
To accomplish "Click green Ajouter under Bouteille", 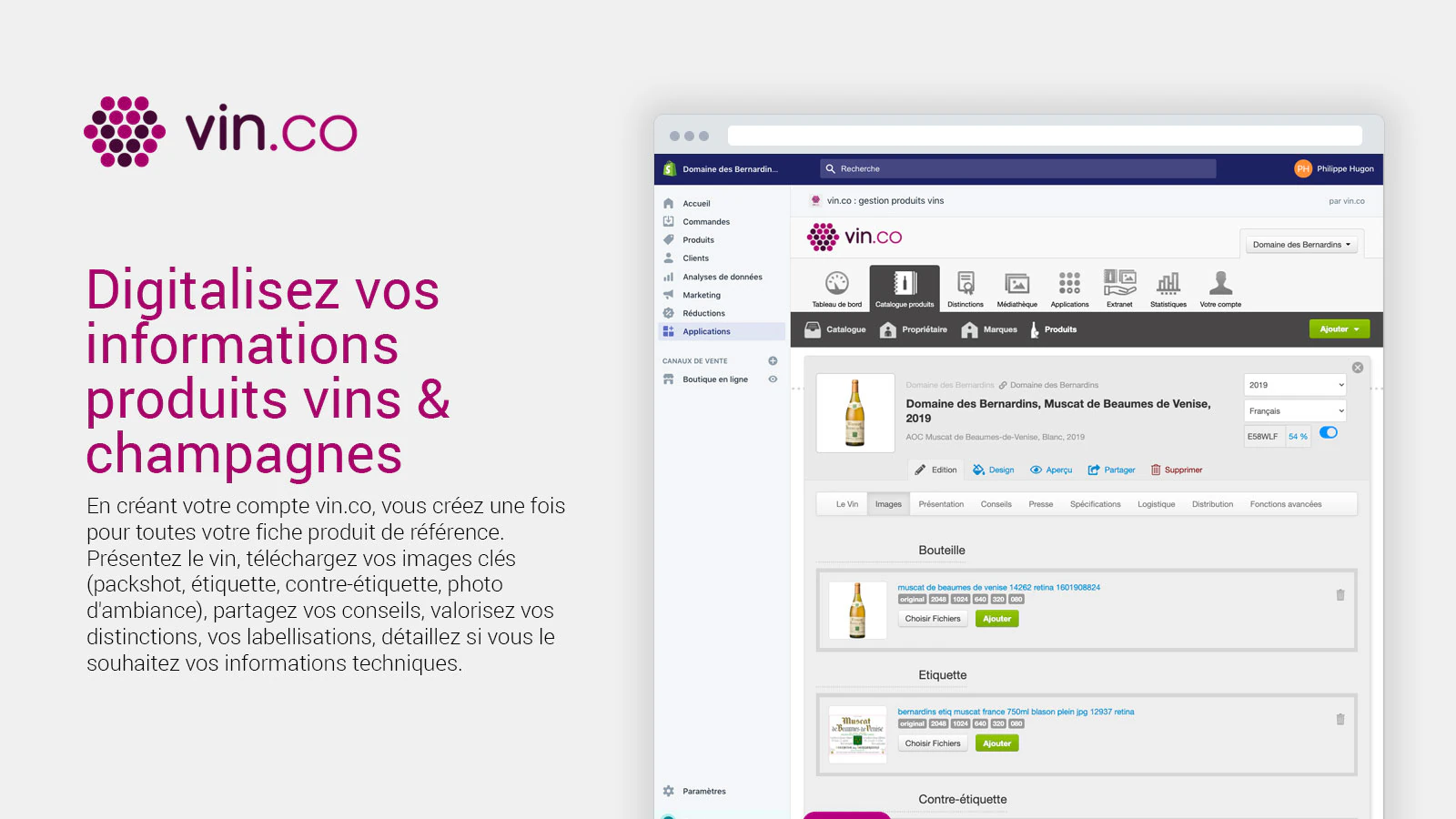I will click(x=997, y=619).
